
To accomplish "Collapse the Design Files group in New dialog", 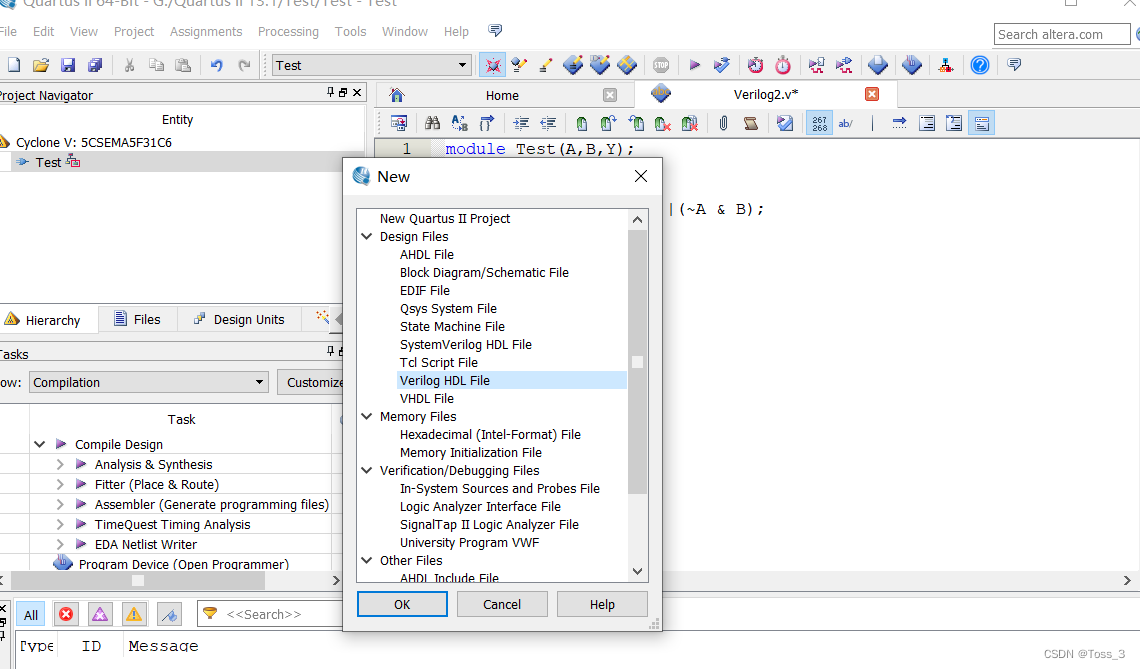I will 366,236.
